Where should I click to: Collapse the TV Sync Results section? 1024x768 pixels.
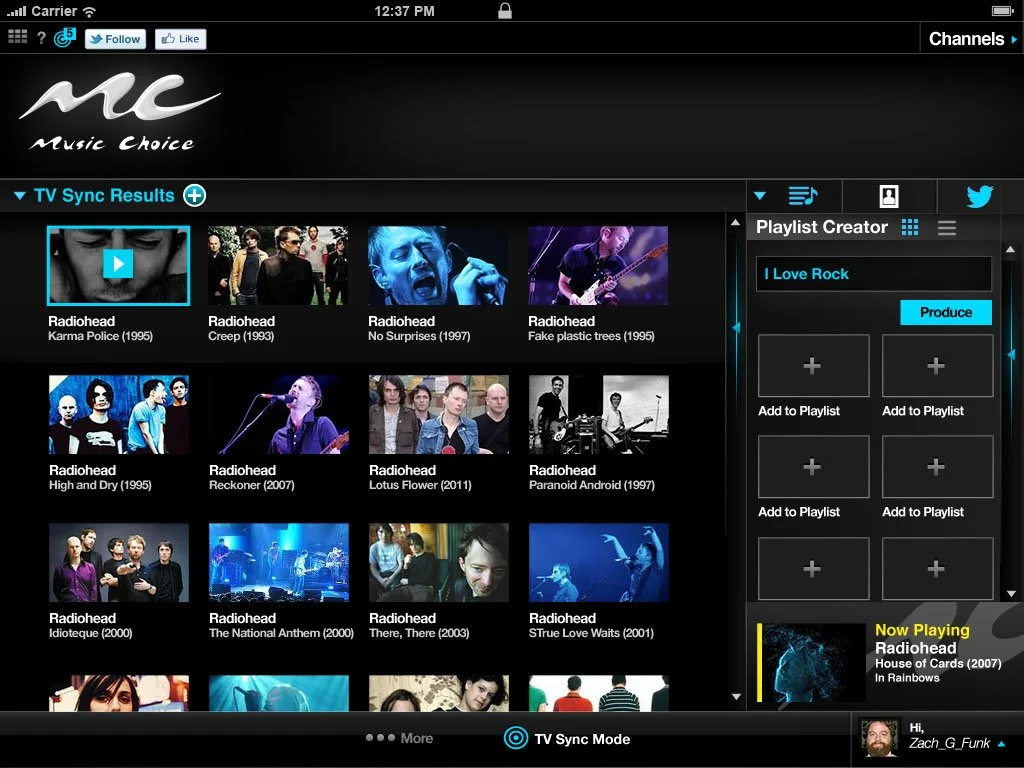point(20,195)
